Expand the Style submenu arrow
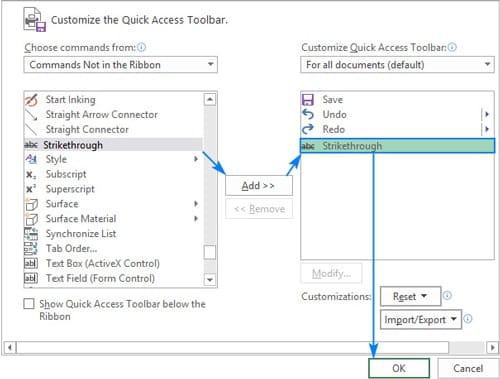The width and height of the screenshot is (500, 379). (x=196, y=159)
